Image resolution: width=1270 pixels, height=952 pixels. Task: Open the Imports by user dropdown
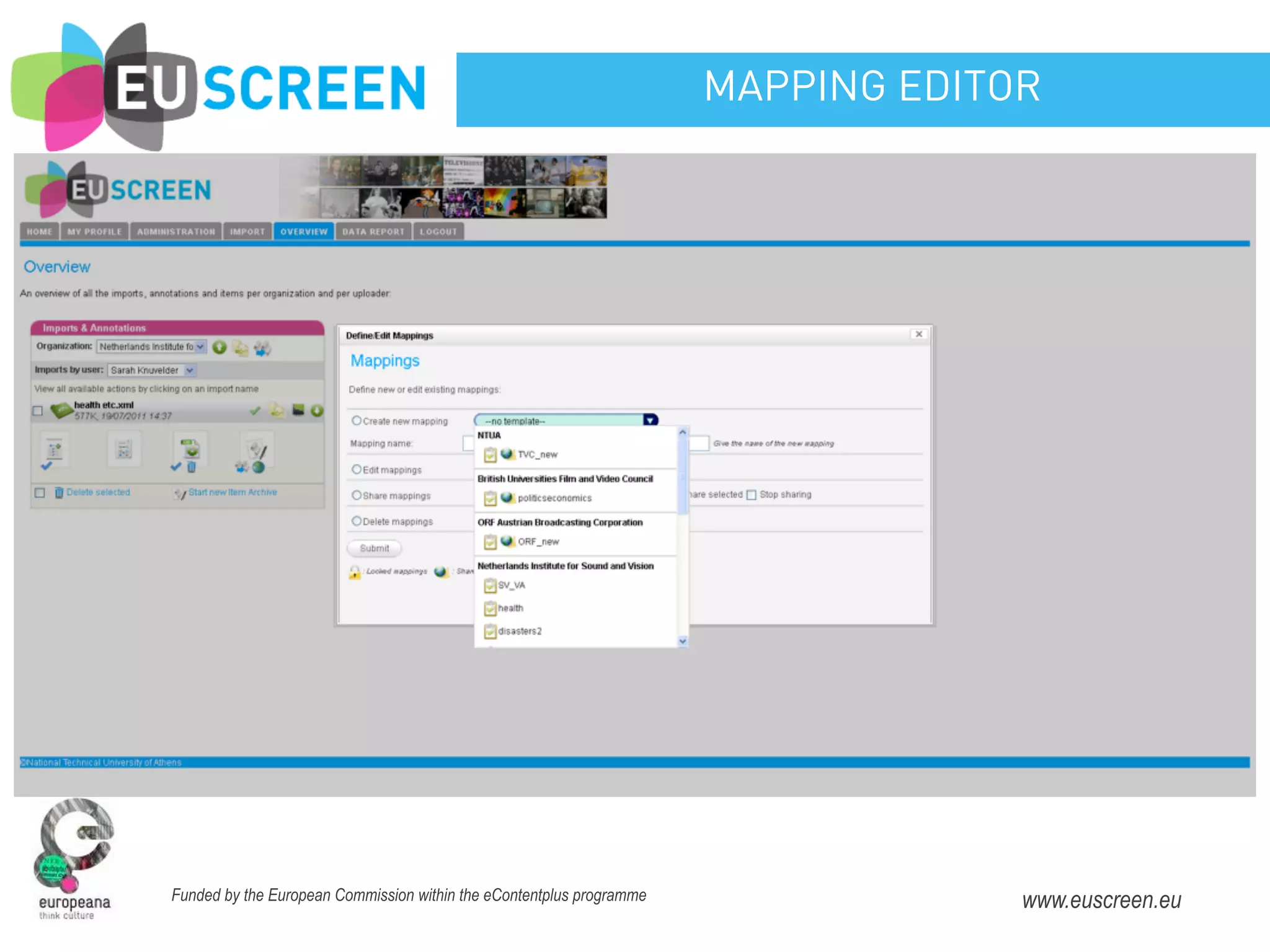[152, 370]
